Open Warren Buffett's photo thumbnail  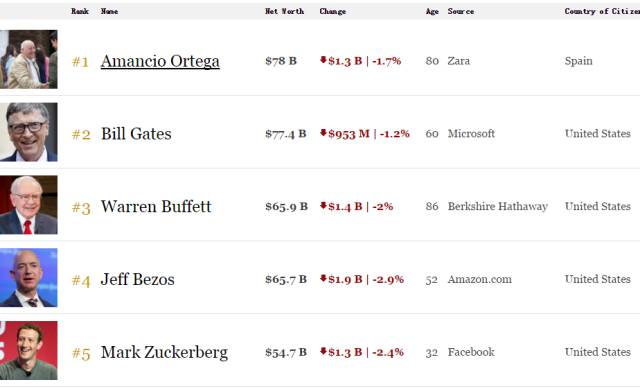pyautogui.click(x=29, y=205)
